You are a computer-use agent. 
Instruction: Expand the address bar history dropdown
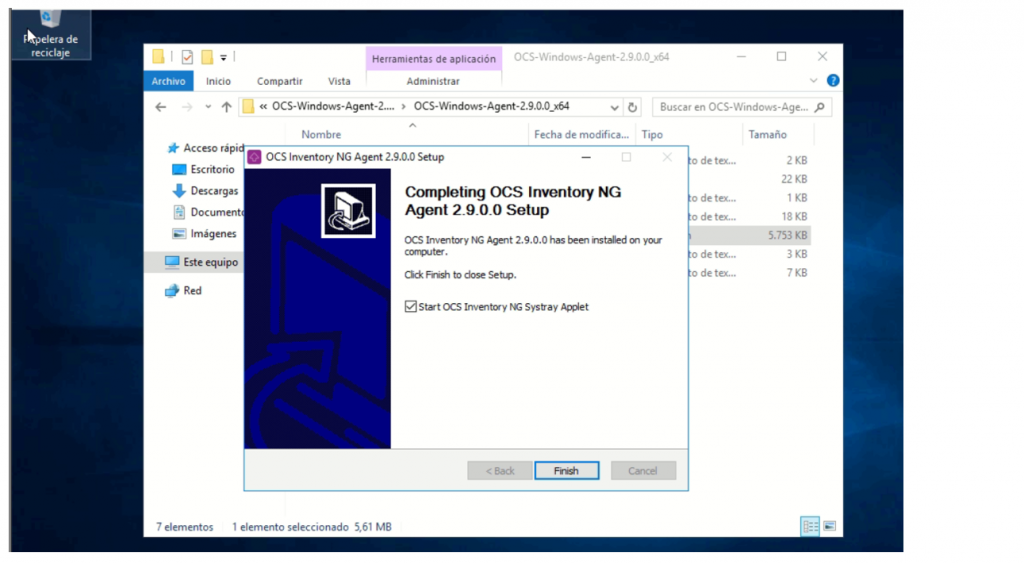[x=614, y=107]
